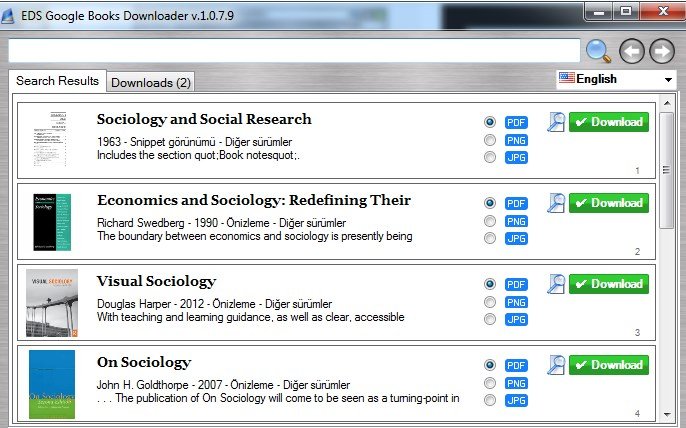The image size is (686, 428).
Task: Download Economics and Sociology book
Action: (609, 203)
